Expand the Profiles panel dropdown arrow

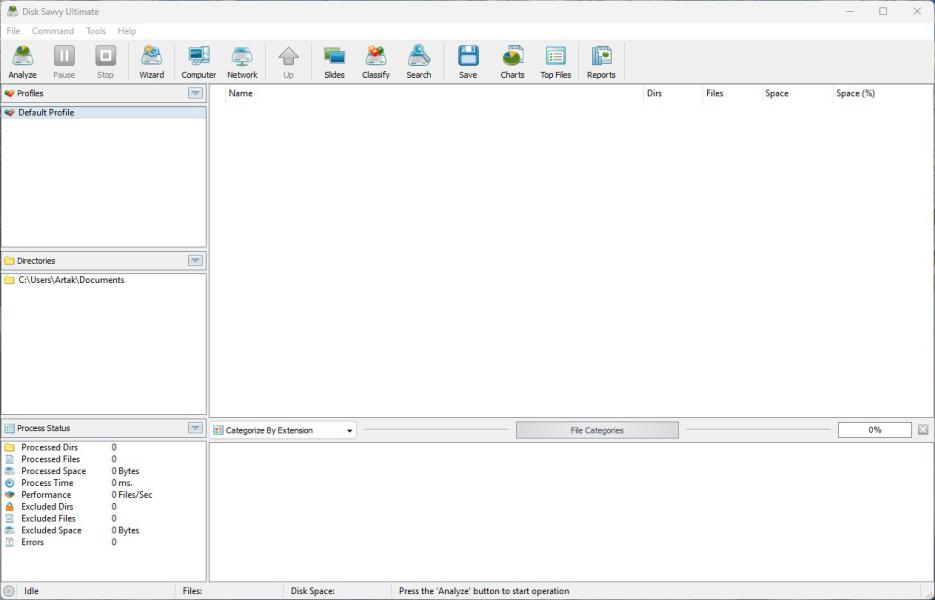[x=196, y=93]
